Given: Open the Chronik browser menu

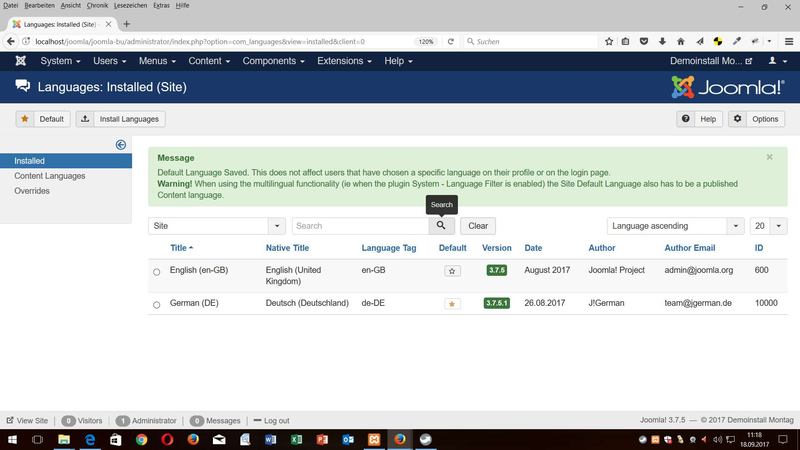Looking at the screenshot, I should (97, 6).
